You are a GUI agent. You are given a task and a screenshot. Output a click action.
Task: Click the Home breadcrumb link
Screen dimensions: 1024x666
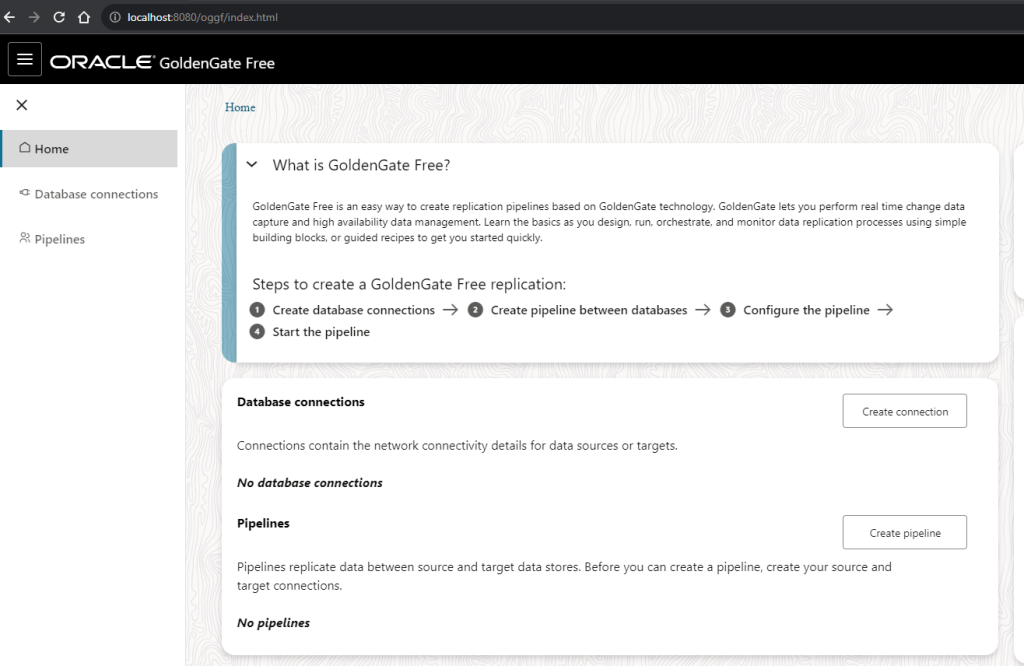tap(240, 107)
